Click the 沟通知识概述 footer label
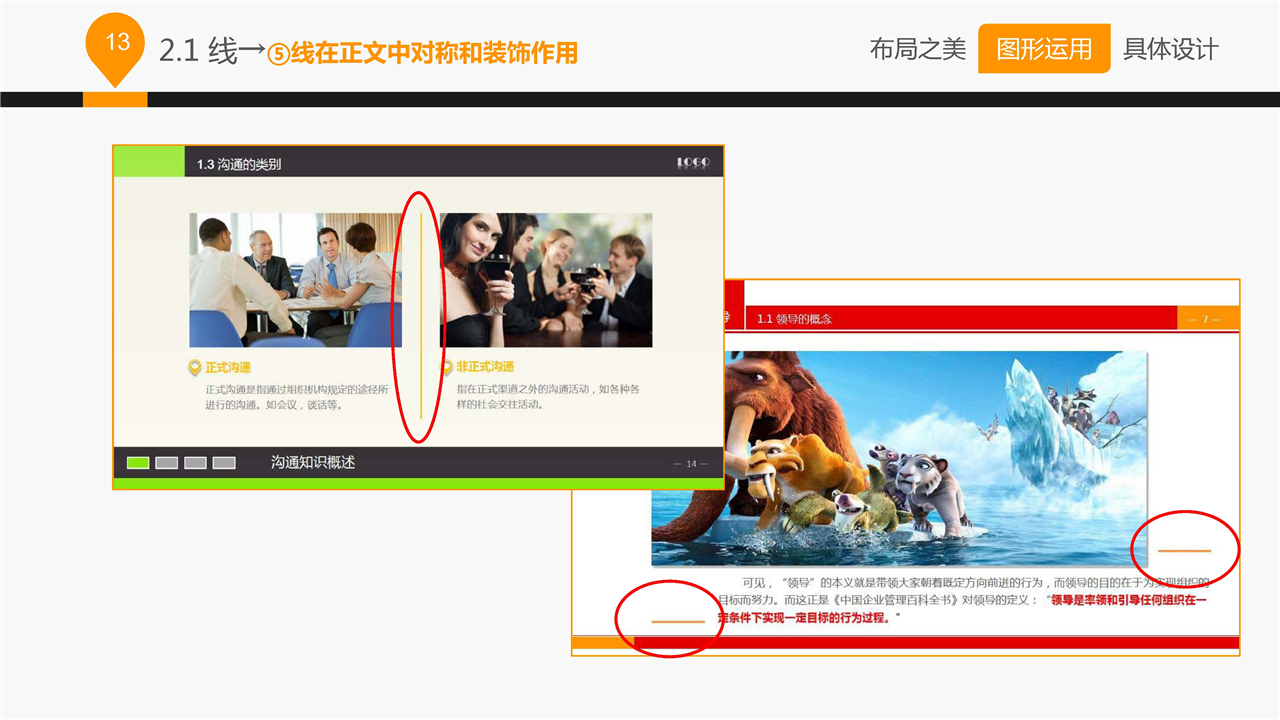The width and height of the screenshot is (1280, 720). 313,462
